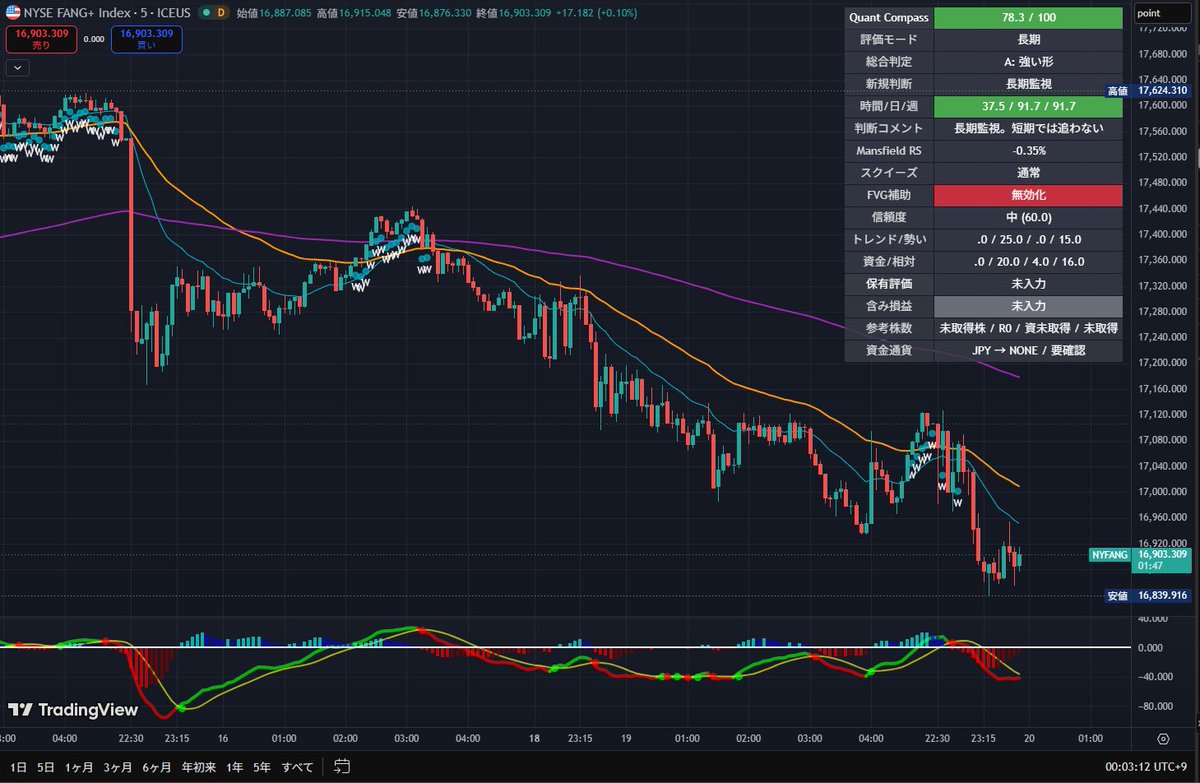The width and height of the screenshot is (1200, 783).
Task: Click the JPY → NONE / 要確認 cell
Action: coord(1028,351)
